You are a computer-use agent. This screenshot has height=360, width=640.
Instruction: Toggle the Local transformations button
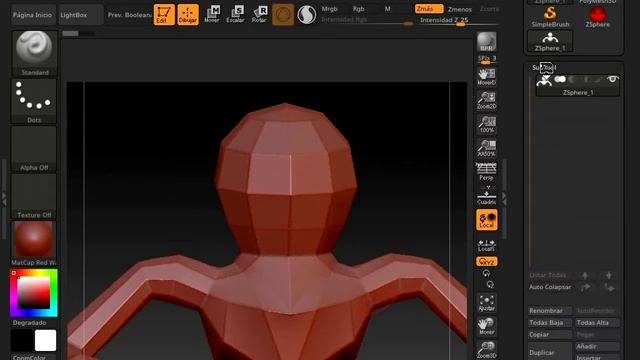coord(487,220)
